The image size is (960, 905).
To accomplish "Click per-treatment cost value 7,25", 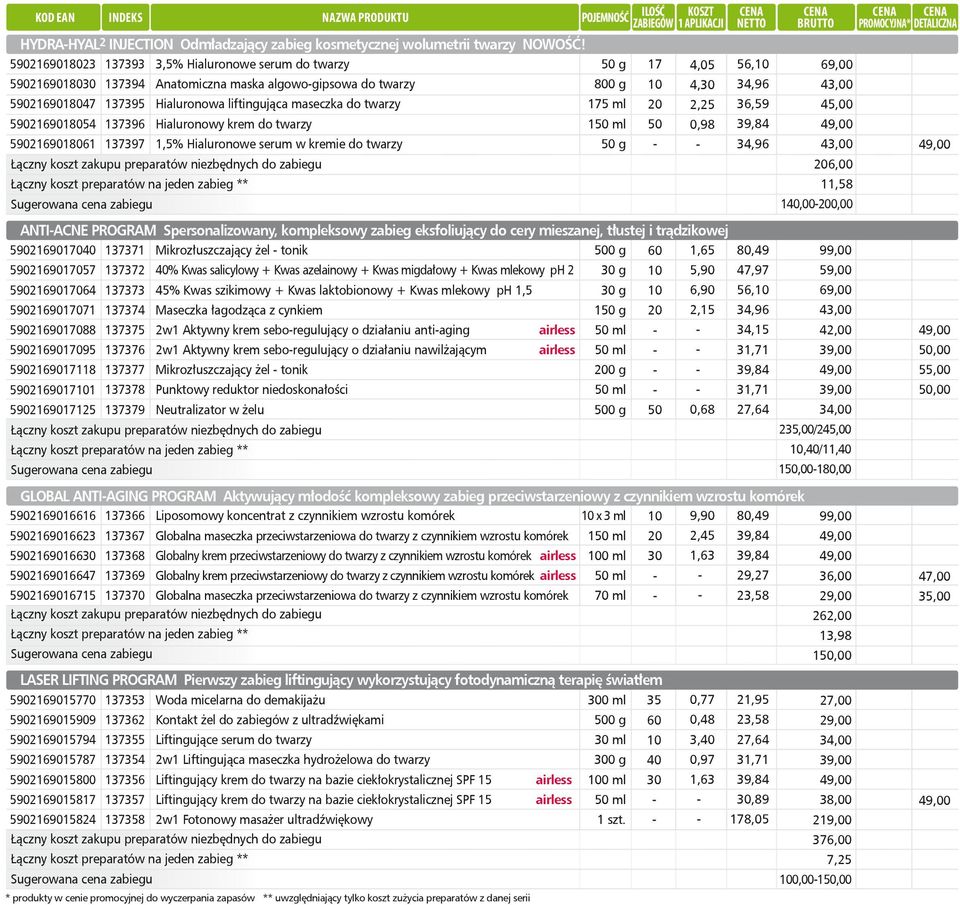I will 839,860.
